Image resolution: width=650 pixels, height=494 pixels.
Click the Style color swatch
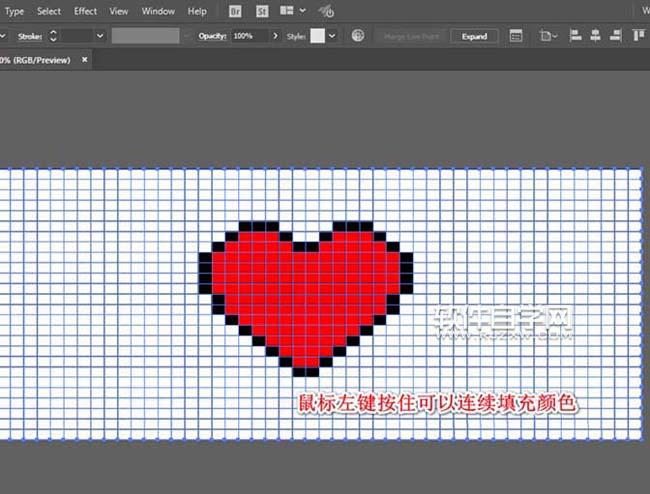tap(316, 35)
